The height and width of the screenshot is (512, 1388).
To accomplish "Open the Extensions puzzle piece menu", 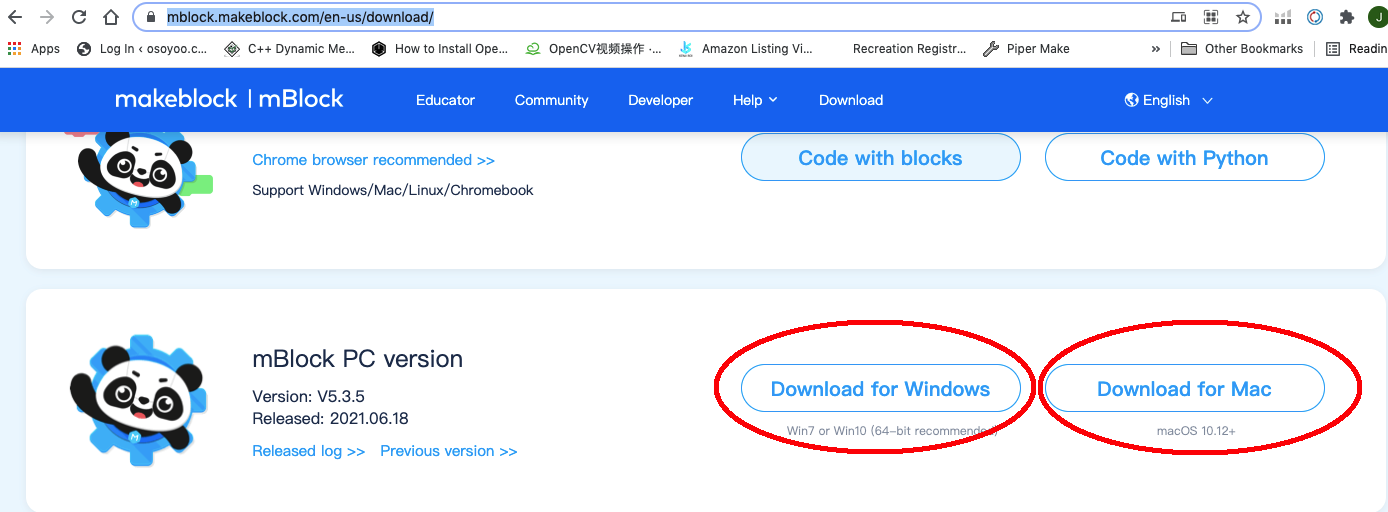I will (x=1346, y=17).
